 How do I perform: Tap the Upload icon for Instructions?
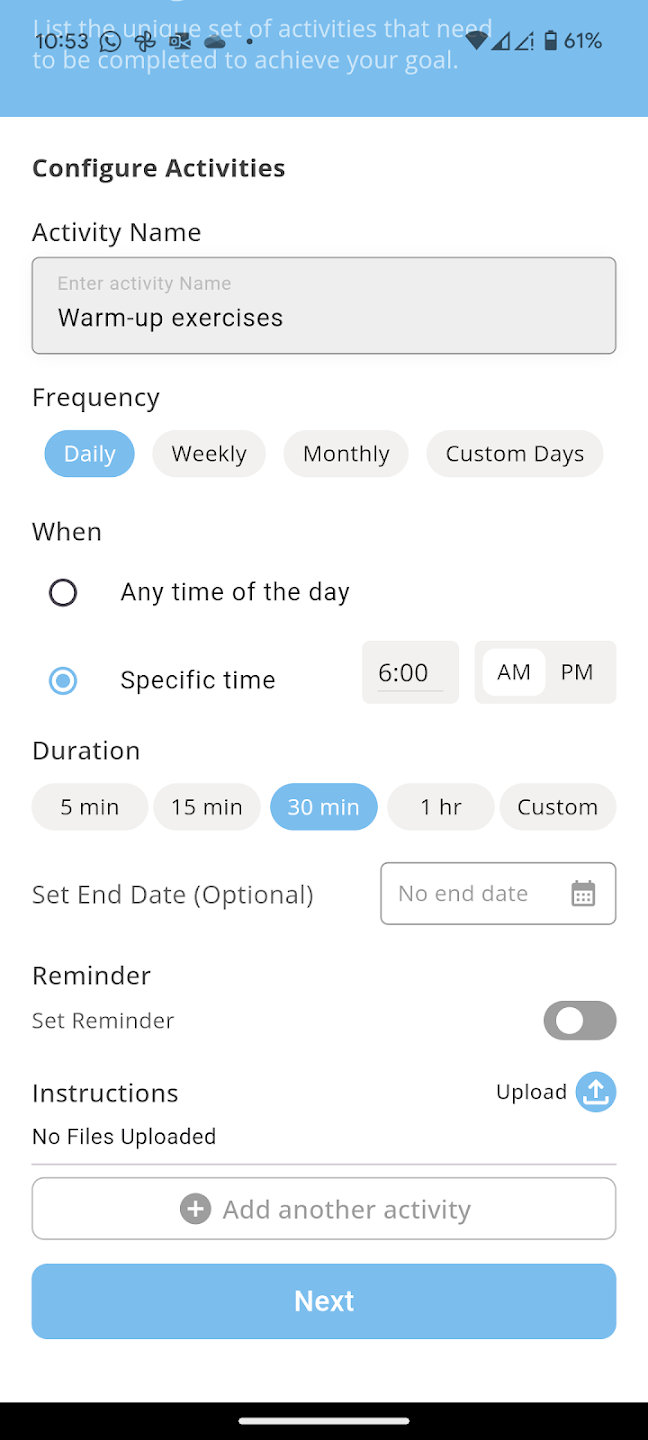(595, 1091)
